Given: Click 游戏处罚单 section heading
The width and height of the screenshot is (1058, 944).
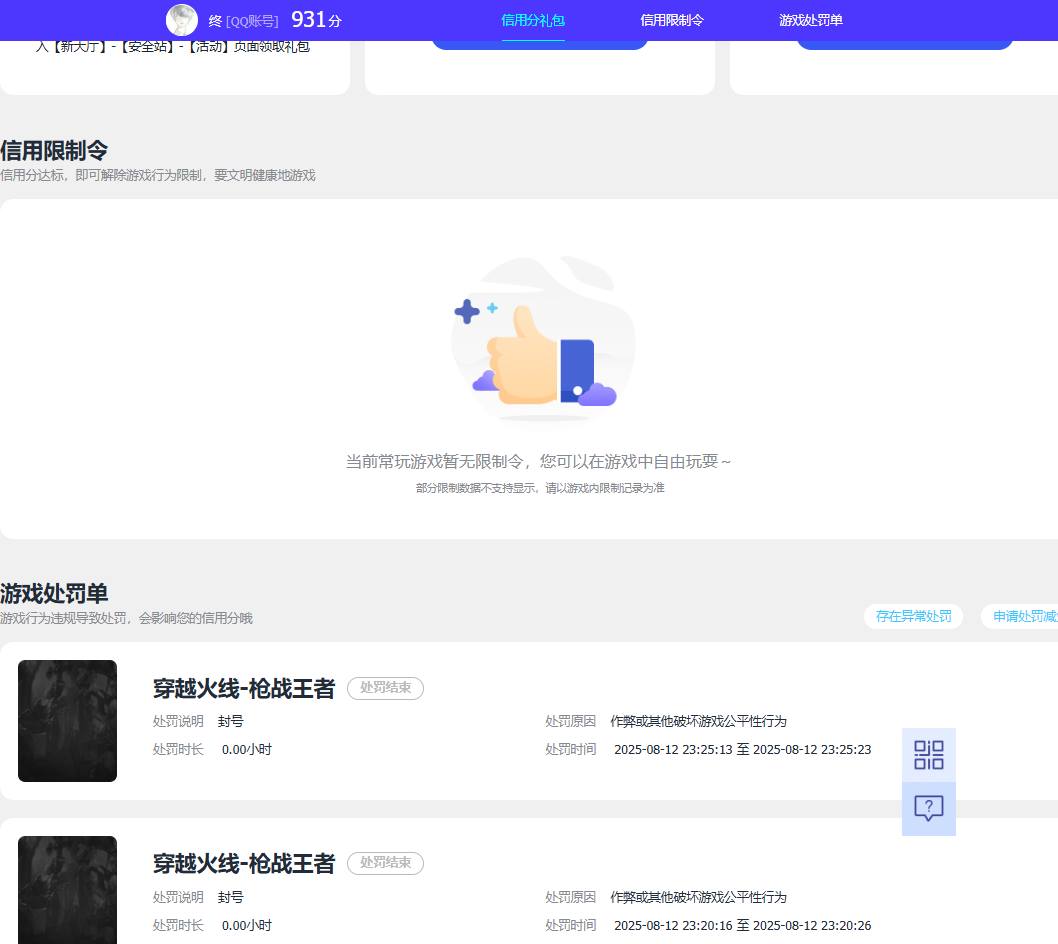Looking at the screenshot, I should pos(54,593).
